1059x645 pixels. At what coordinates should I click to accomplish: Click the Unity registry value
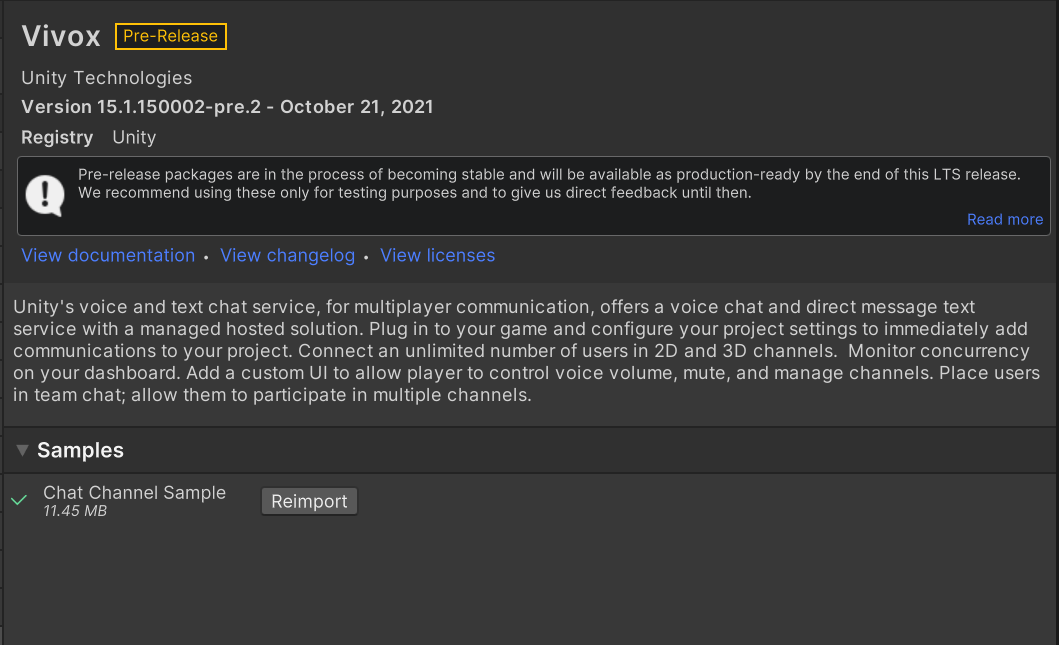tap(134, 137)
